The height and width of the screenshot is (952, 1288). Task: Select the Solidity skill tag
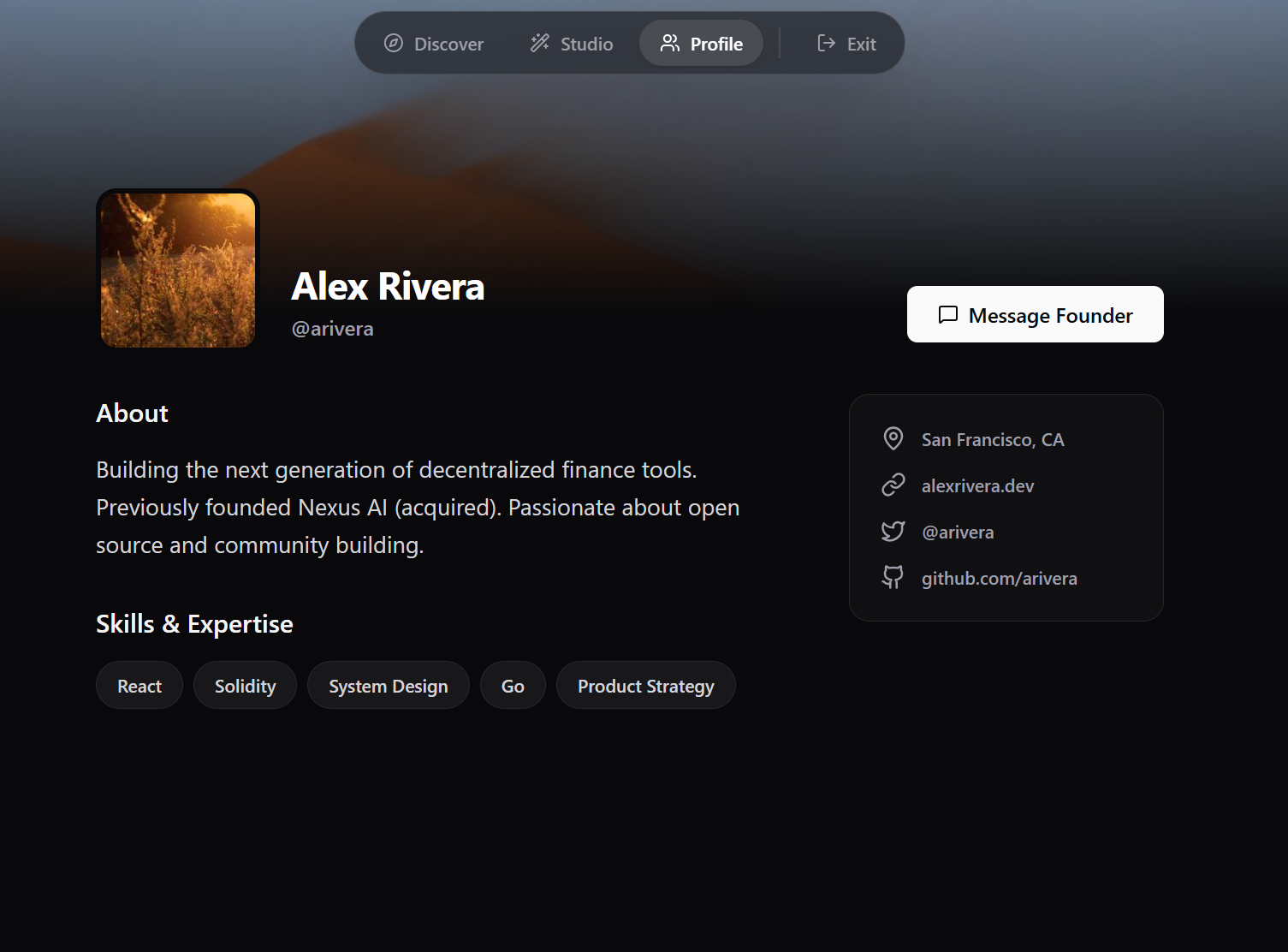[x=245, y=686]
